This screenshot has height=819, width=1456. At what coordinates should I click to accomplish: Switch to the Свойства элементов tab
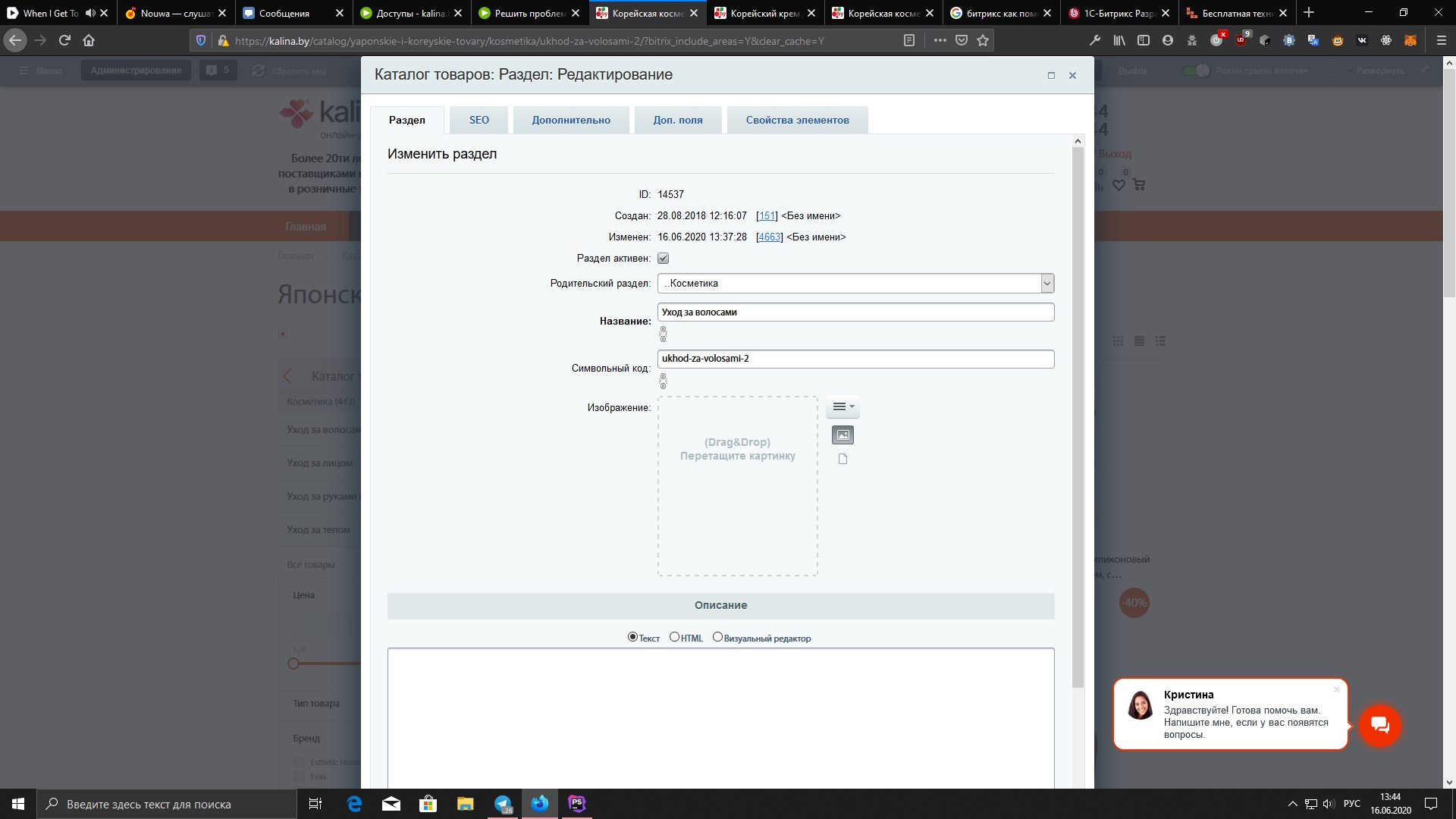coord(797,120)
